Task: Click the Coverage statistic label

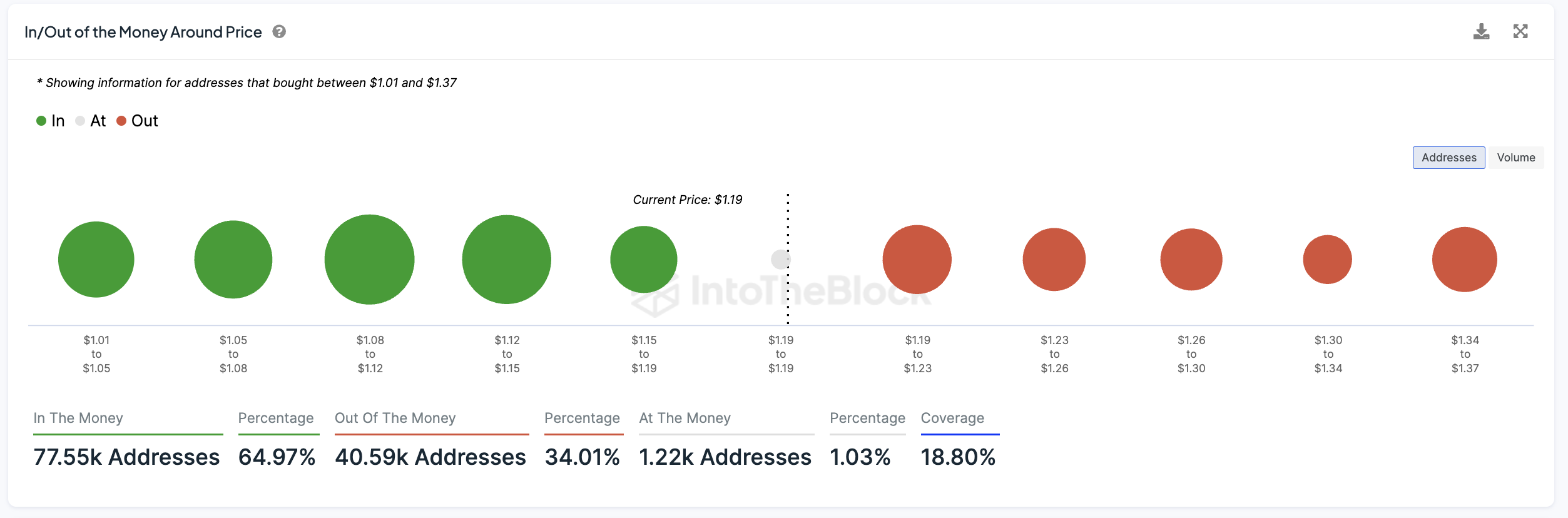Action: [x=952, y=418]
